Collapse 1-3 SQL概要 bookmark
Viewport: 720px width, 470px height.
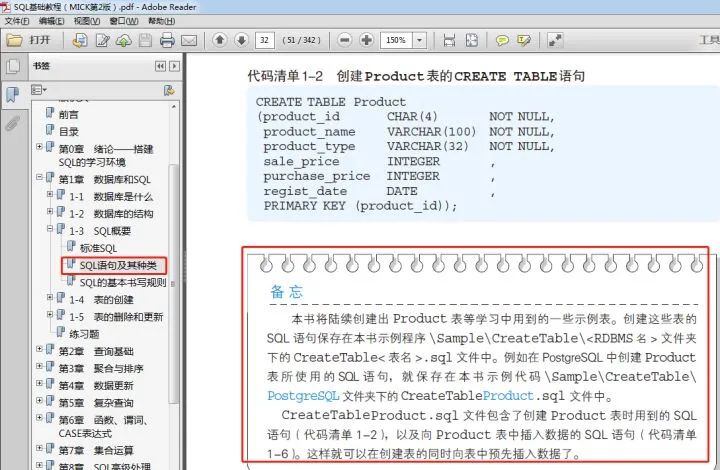point(50,229)
